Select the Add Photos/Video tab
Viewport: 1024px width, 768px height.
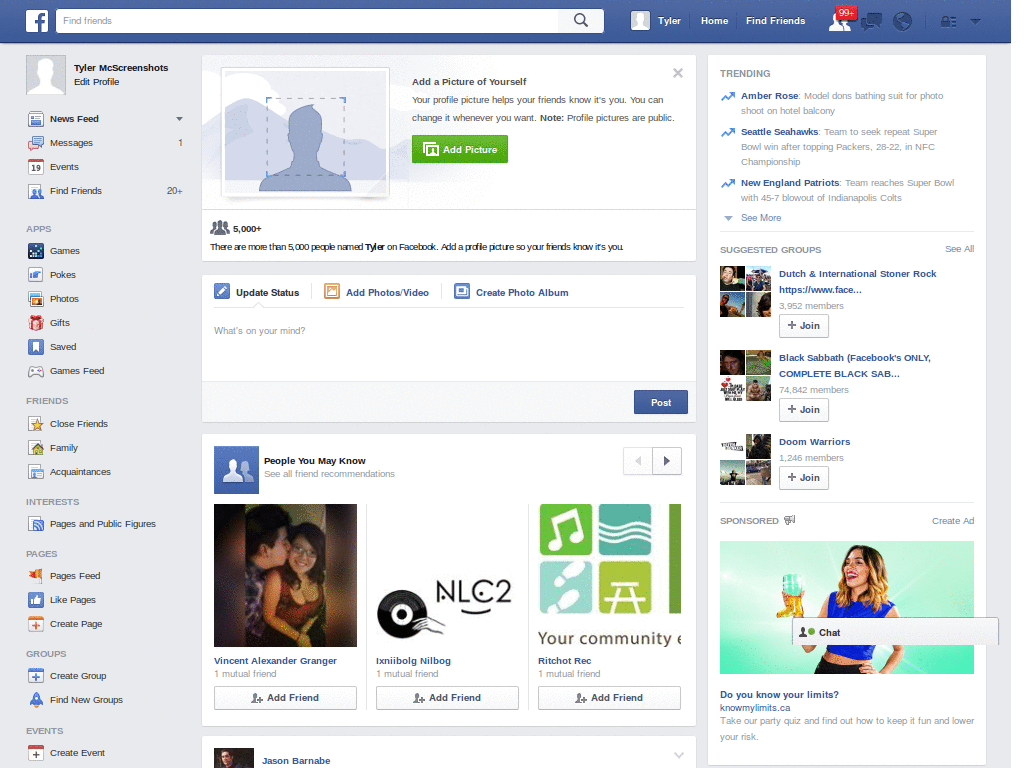pyautogui.click(x=377, y=292)
